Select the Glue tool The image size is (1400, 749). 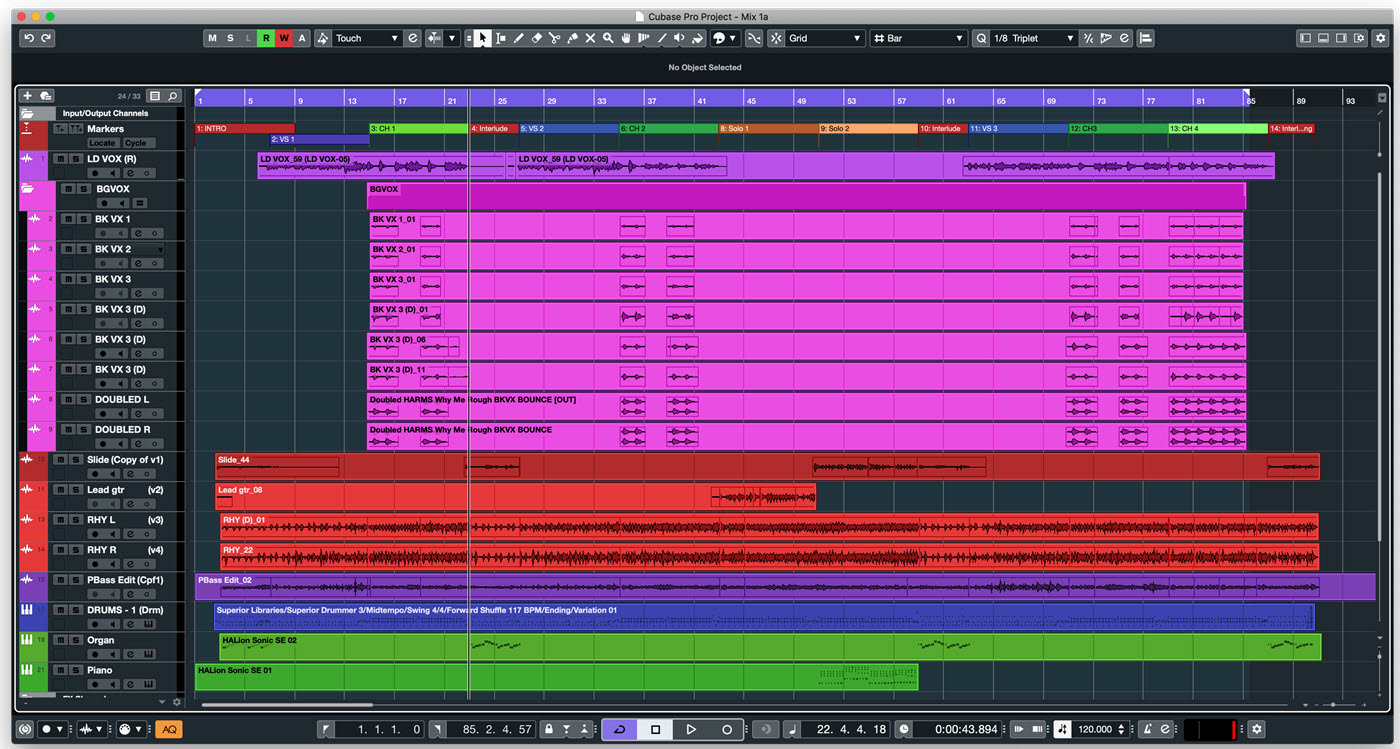coord(572,38)
